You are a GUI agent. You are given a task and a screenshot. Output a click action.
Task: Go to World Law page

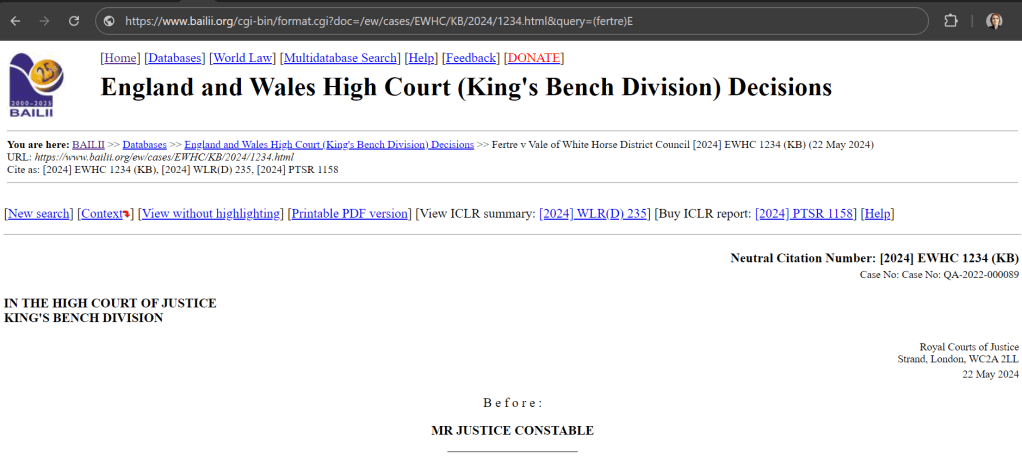pos(242,58)
